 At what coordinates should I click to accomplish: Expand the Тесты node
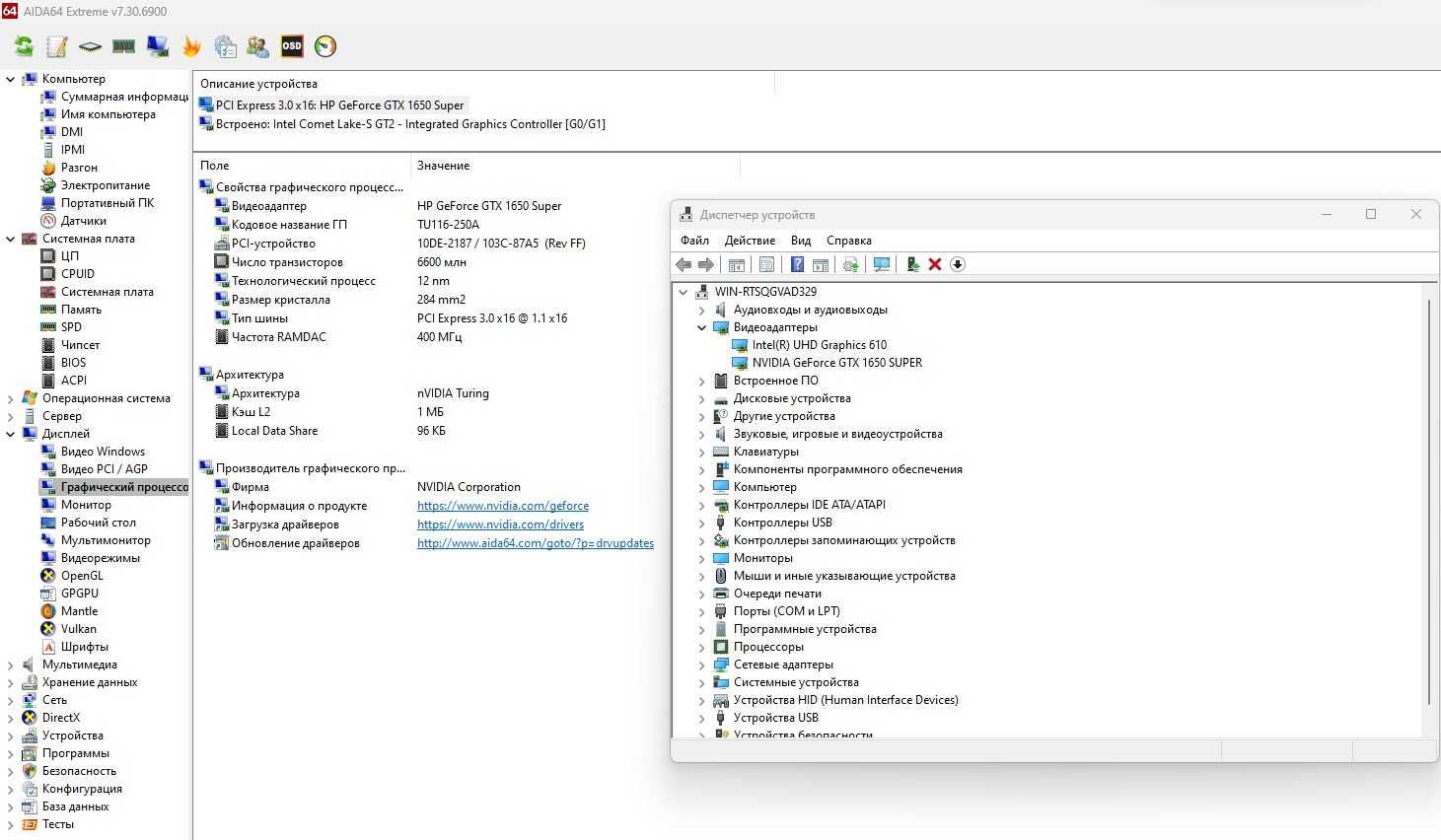click(11, 824)
